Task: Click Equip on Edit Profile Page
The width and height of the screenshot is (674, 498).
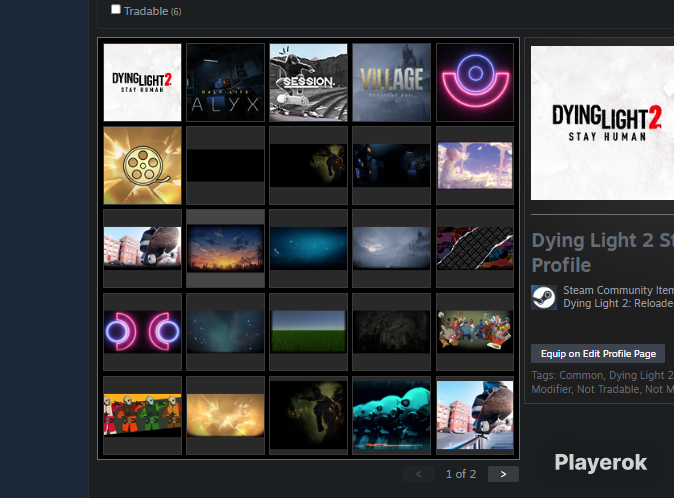Action: coord(598,354)
